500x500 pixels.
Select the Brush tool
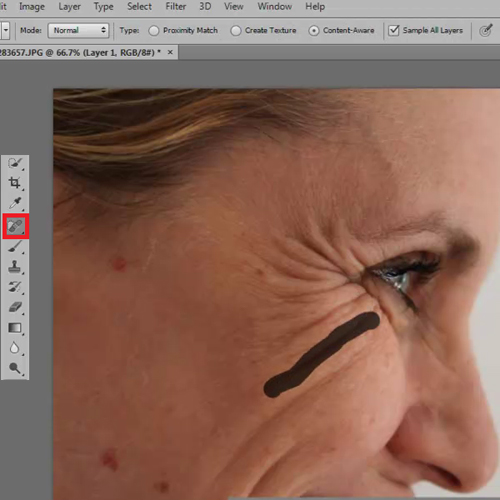click(x=15, y=247)
